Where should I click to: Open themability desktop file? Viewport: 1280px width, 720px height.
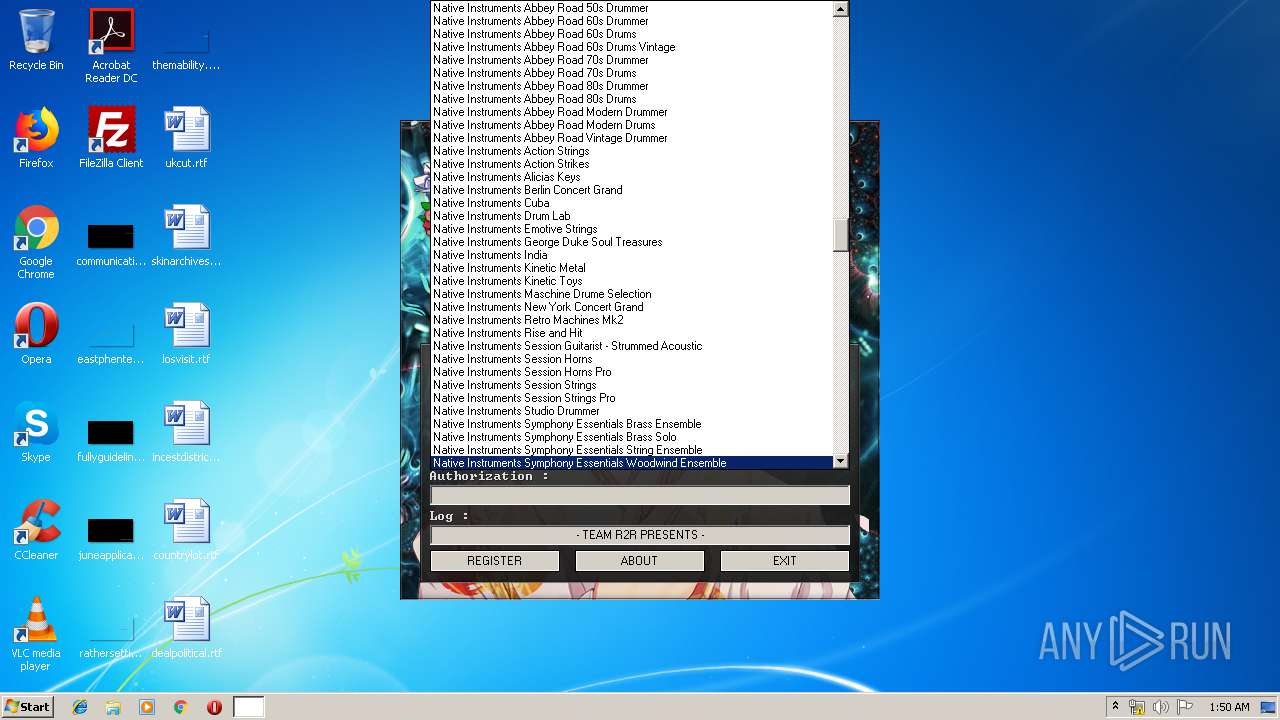coord(186,45)
